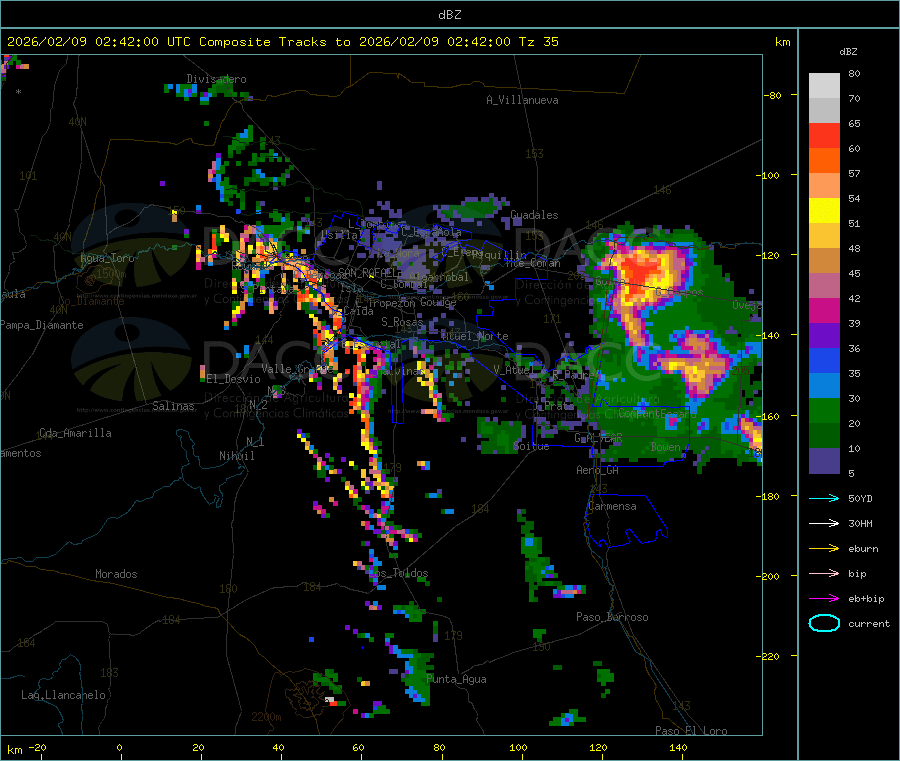Click the 'Paso_Barroso' map label

[x=612, y=618]
